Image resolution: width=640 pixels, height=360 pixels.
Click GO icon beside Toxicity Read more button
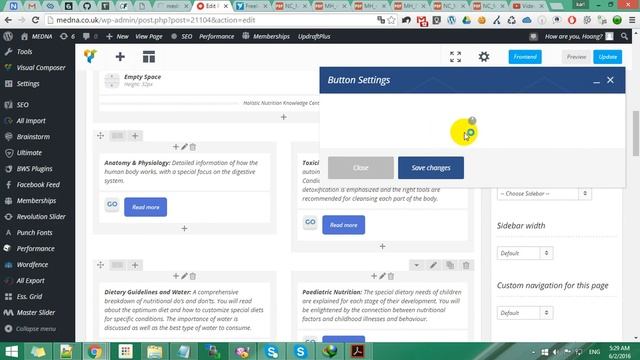[x=310, y=222]
